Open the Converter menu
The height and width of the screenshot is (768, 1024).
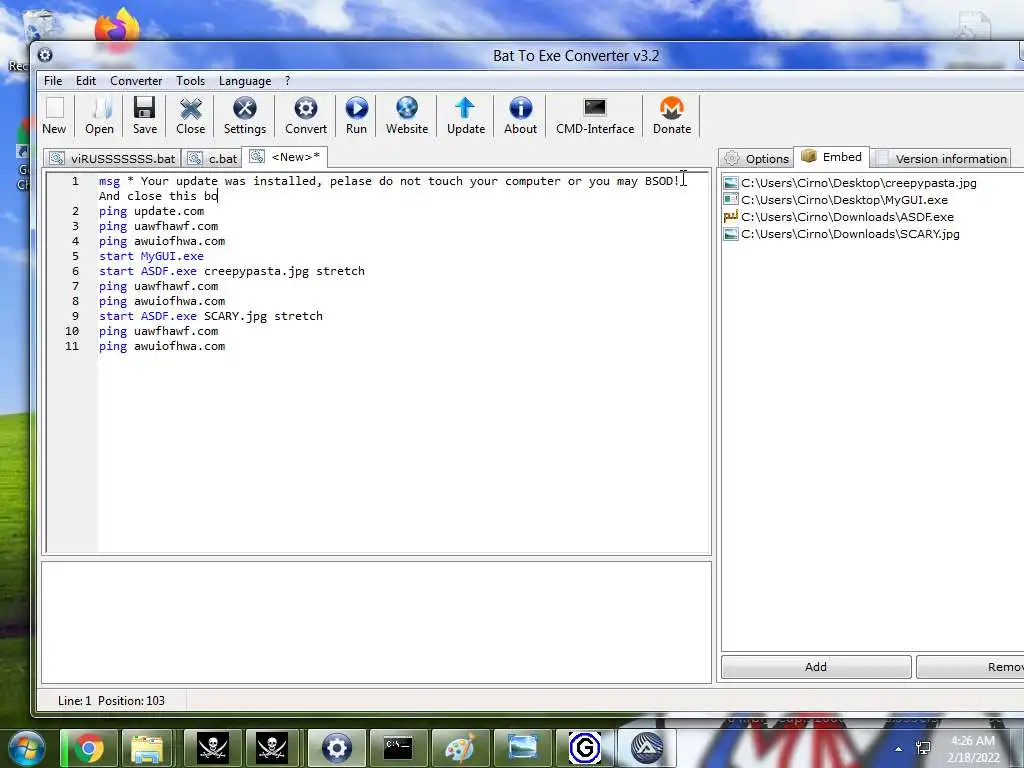(x=136, y=81)
